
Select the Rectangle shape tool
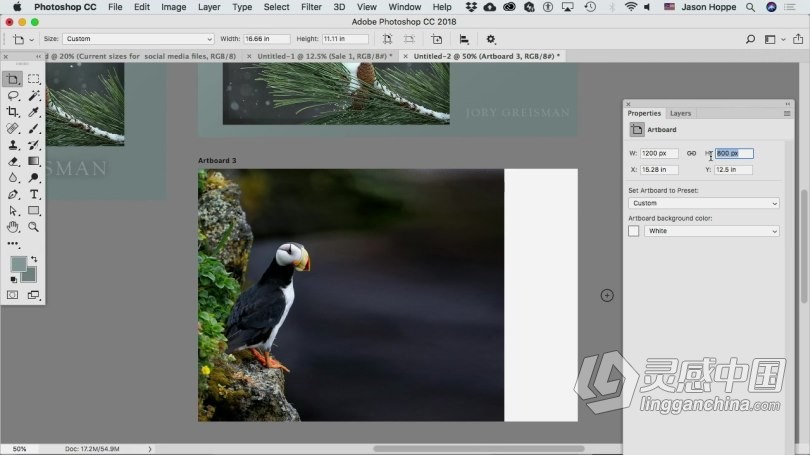tap(34, 211)
